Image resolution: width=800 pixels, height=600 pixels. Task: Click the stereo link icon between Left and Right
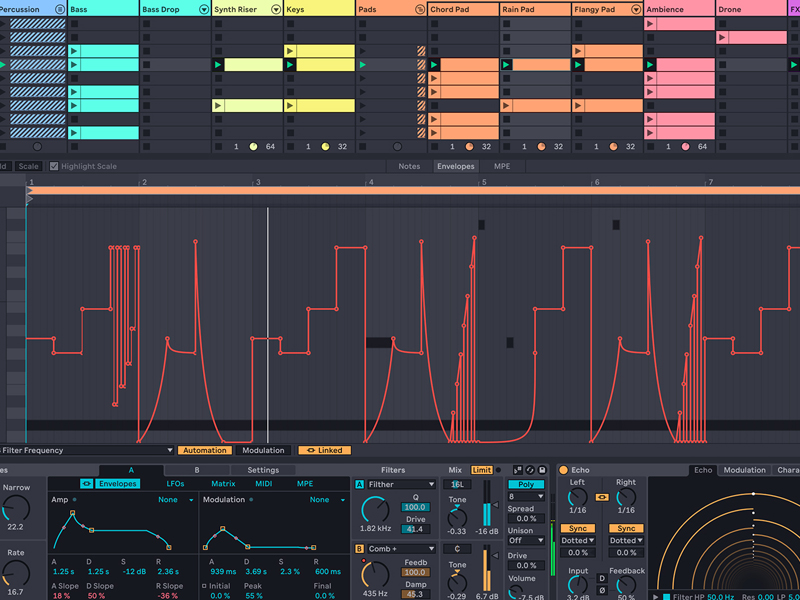pyautogui.click(x=602, y=496)
